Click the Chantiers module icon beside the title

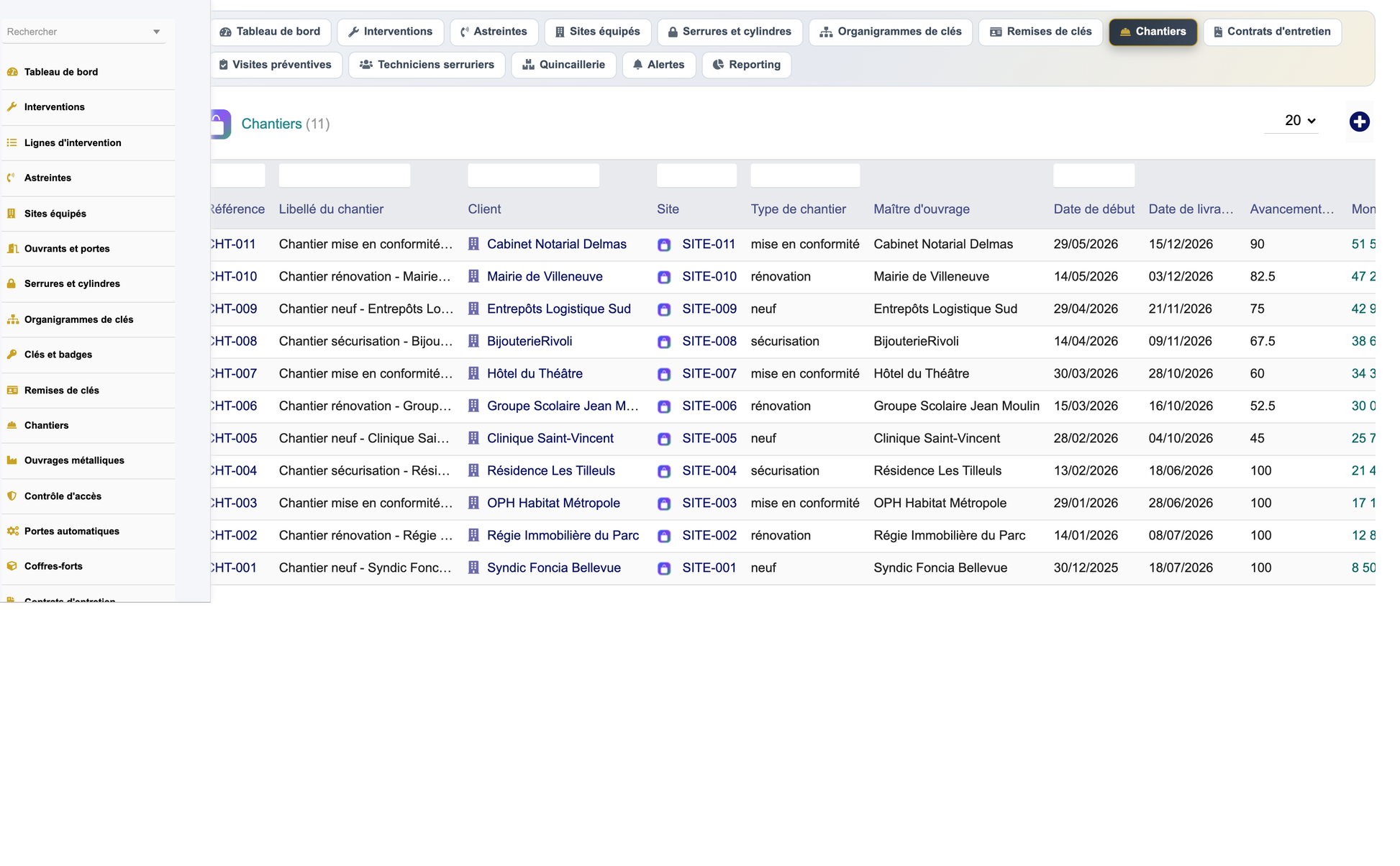(220, 124)
